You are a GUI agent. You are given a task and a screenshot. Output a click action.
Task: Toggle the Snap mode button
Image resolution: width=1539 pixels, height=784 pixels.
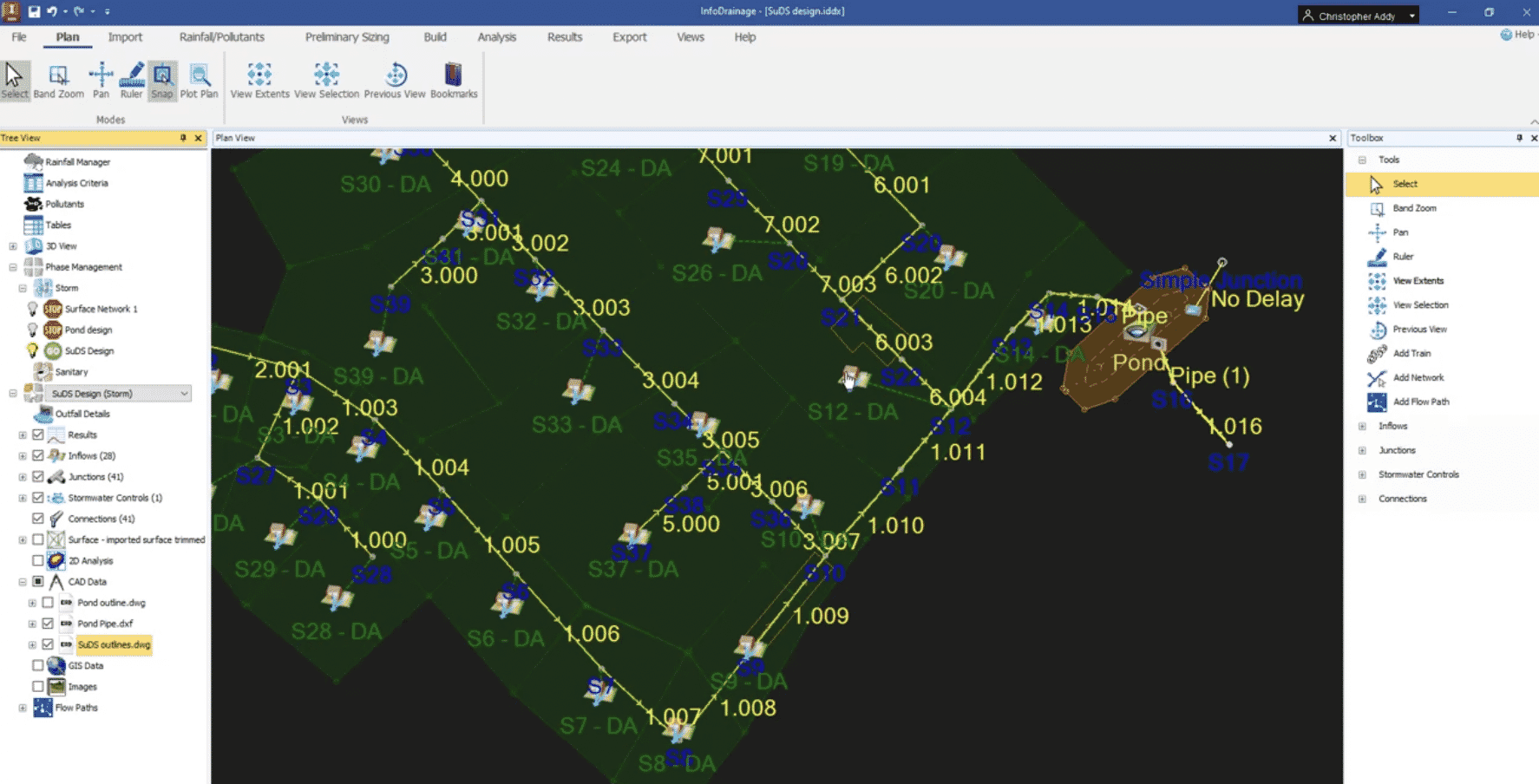click(161, 80)
